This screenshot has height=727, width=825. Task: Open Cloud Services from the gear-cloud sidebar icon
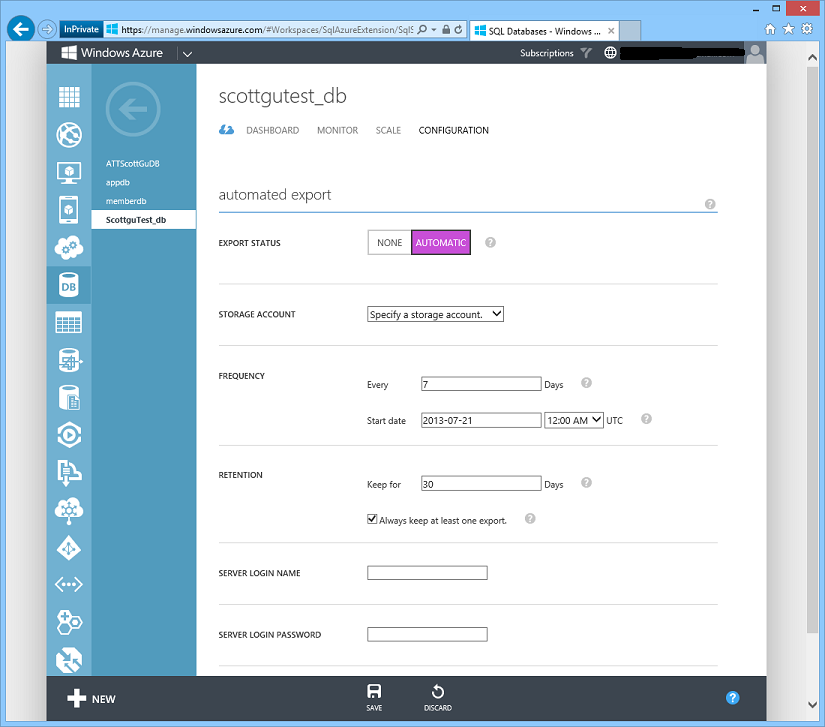coord(69,247)
